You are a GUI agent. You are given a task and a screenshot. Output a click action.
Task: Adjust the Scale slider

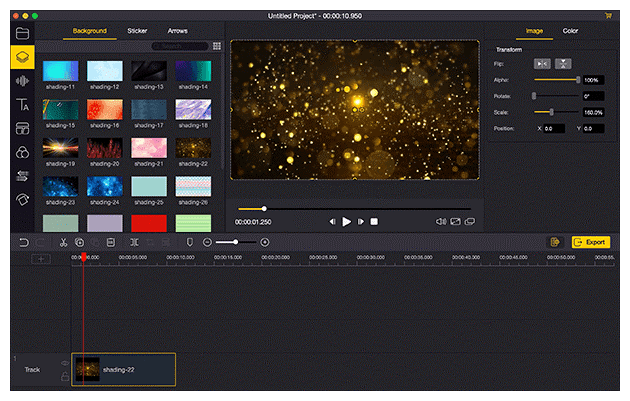pyautogui.click(x=557, y=112)
